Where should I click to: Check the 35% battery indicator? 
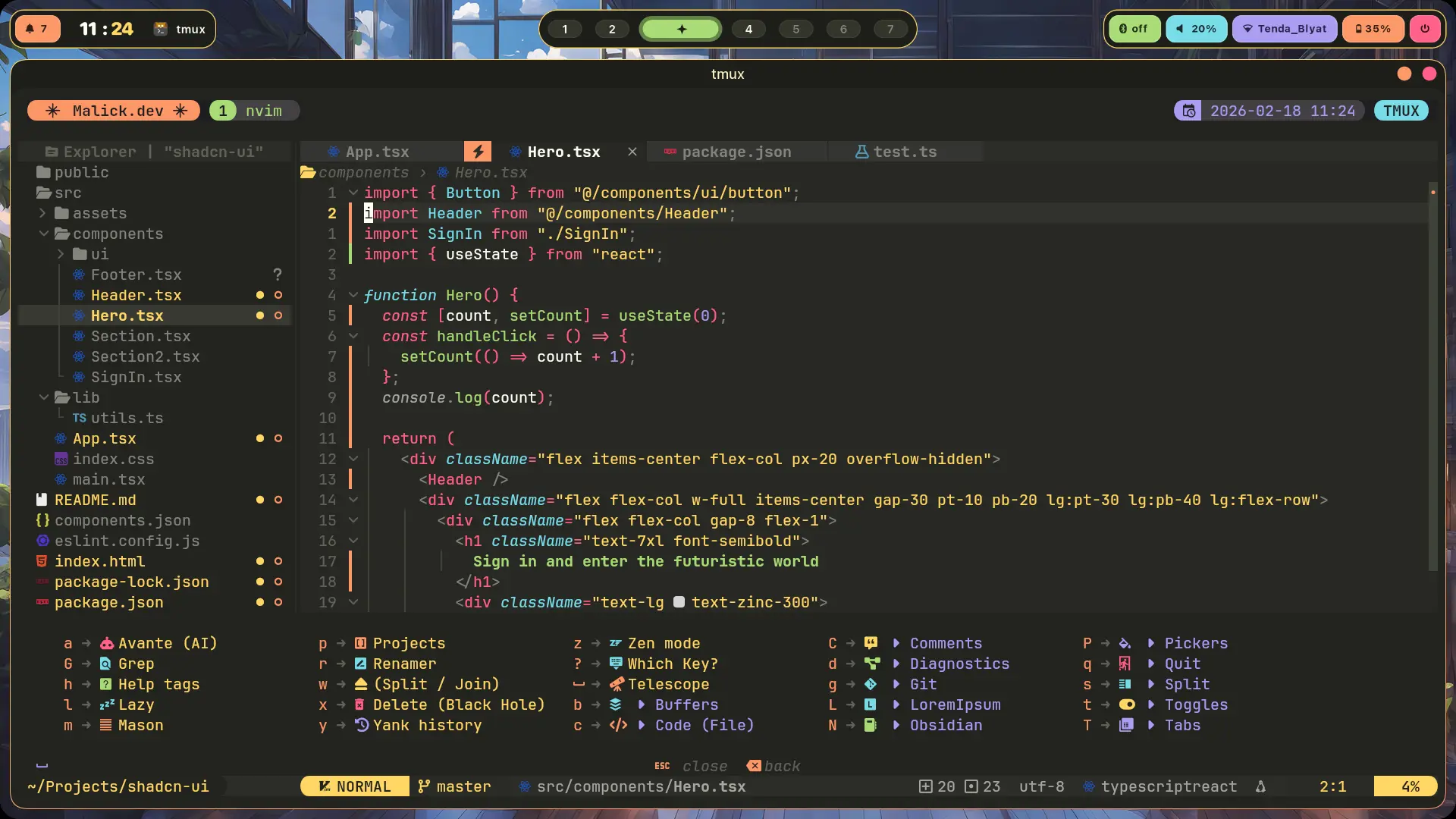(x=1373, y=29)
